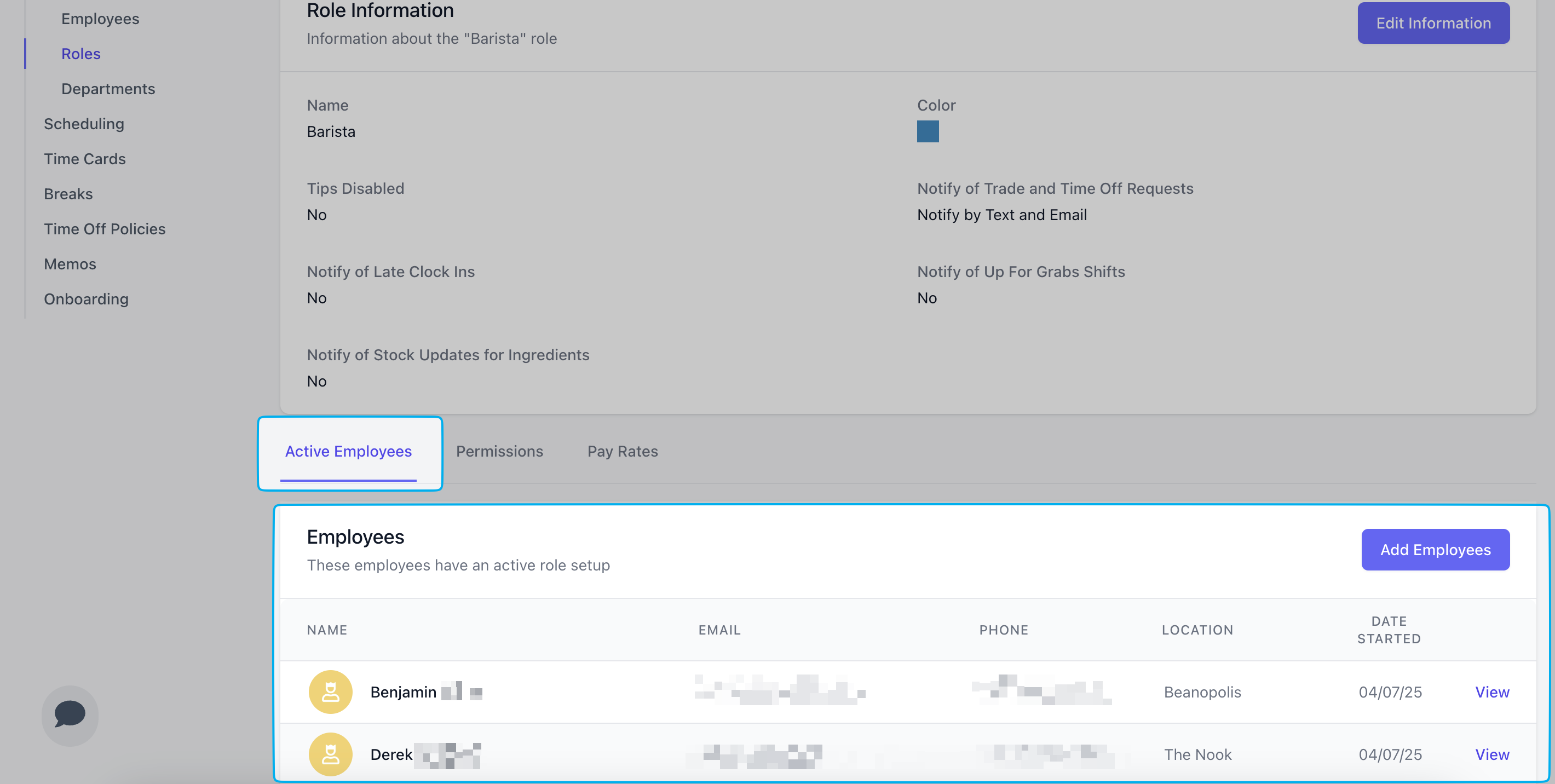Navigate to Scheduling section
The width and height of the screenshot is (1555, 784).
(x=84, y=124)
